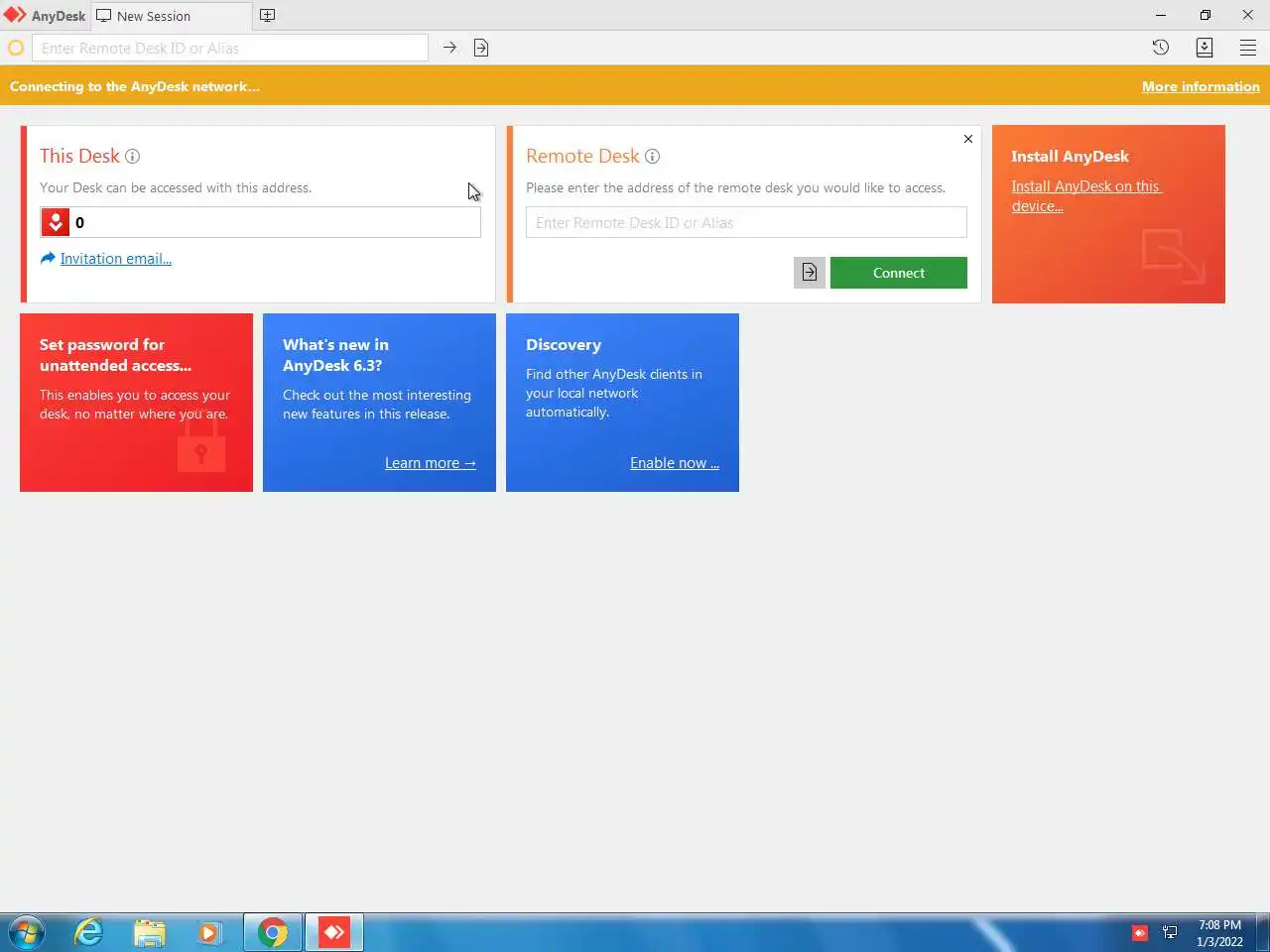This screenshot has width=1270, height=952.
Task: Click AnyDesk taskbar button
Action: [334, 932]
